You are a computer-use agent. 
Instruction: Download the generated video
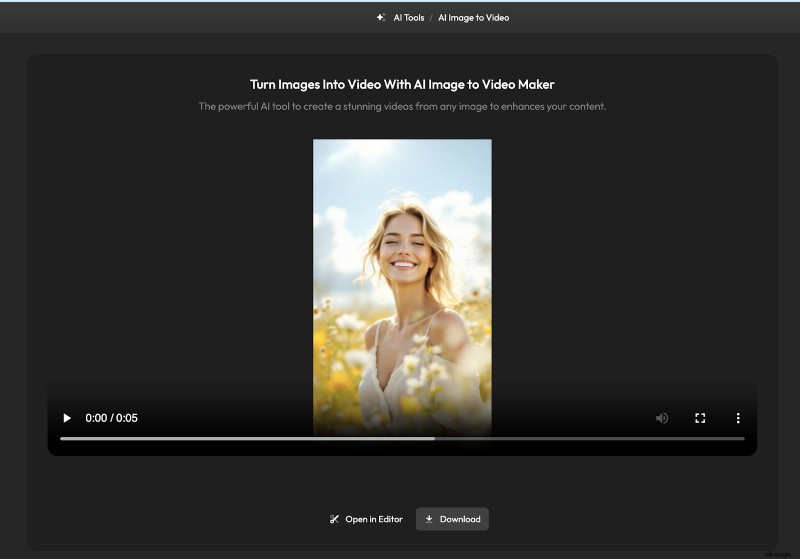[x=452, y=519]
